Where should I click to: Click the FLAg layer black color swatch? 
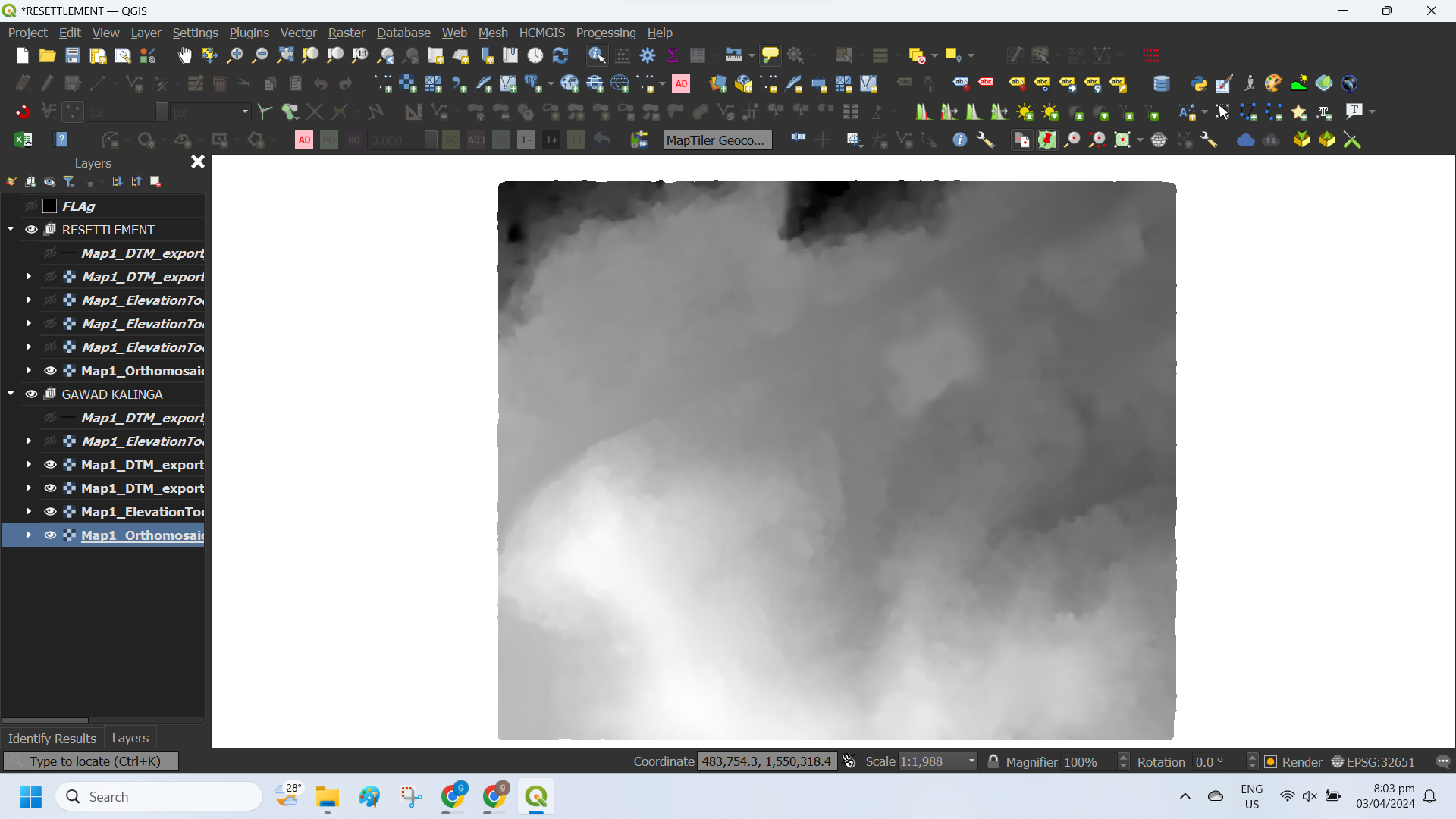click(x=50, y=206)
